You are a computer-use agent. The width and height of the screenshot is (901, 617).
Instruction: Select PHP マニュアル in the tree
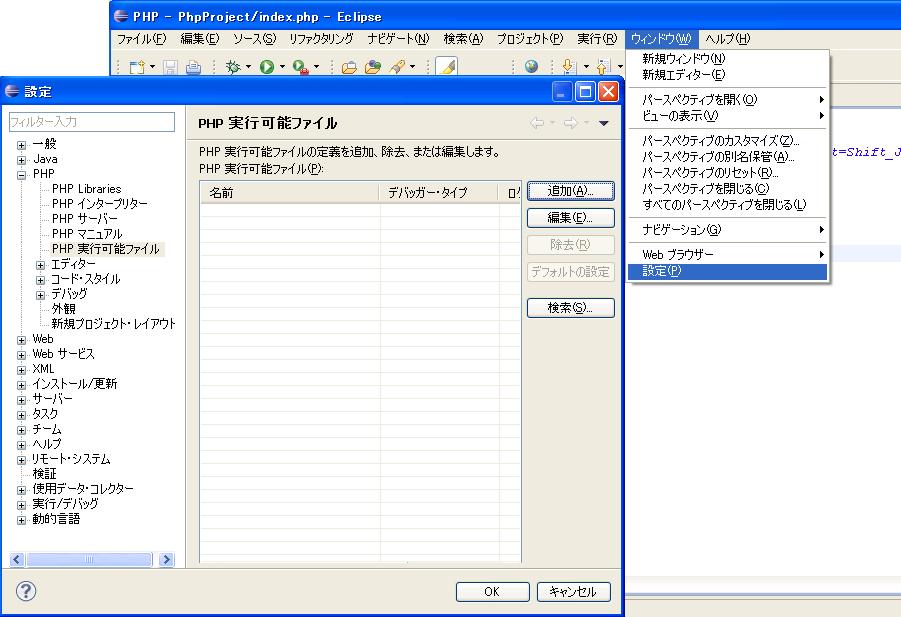click(87, 234)
